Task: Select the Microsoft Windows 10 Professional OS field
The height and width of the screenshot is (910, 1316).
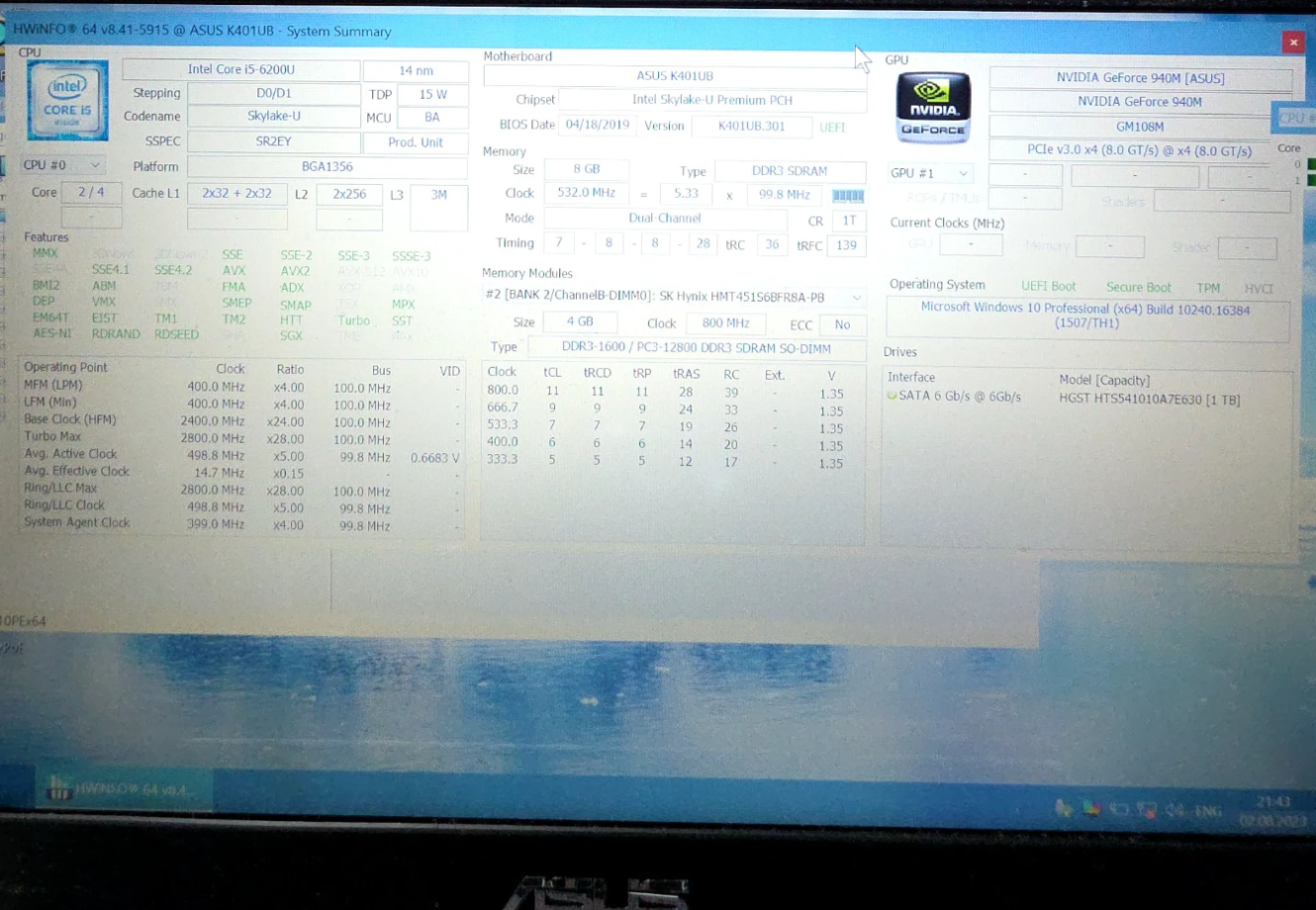Action: tap(1086, 317)
